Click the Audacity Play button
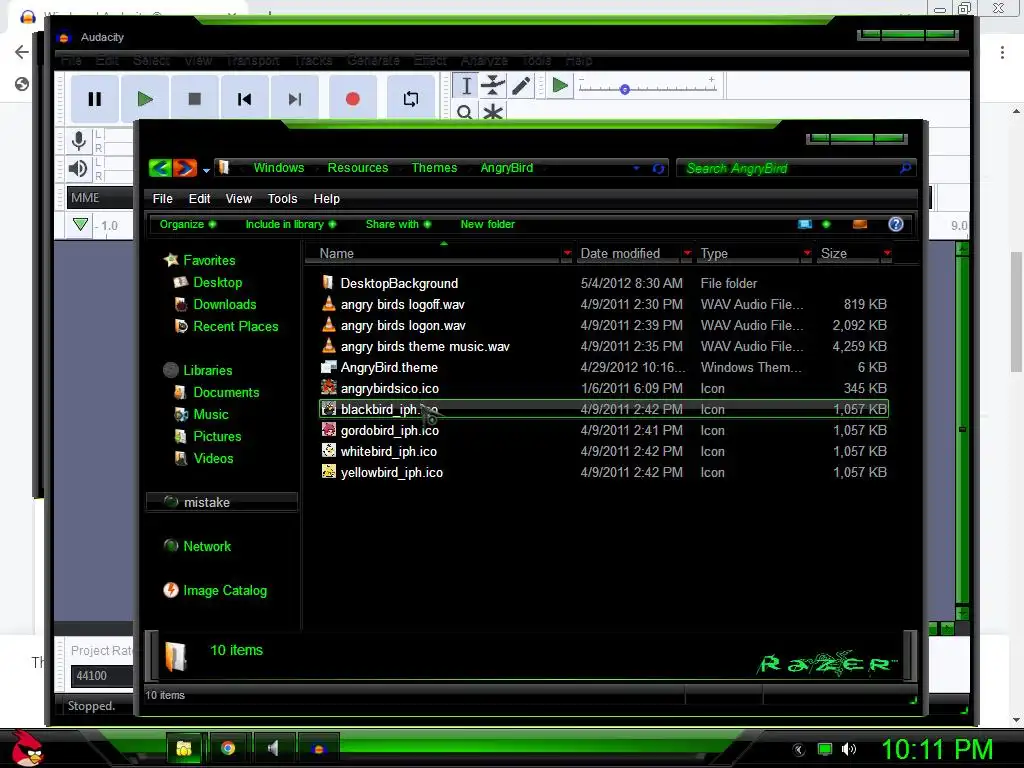 (145, 99)
